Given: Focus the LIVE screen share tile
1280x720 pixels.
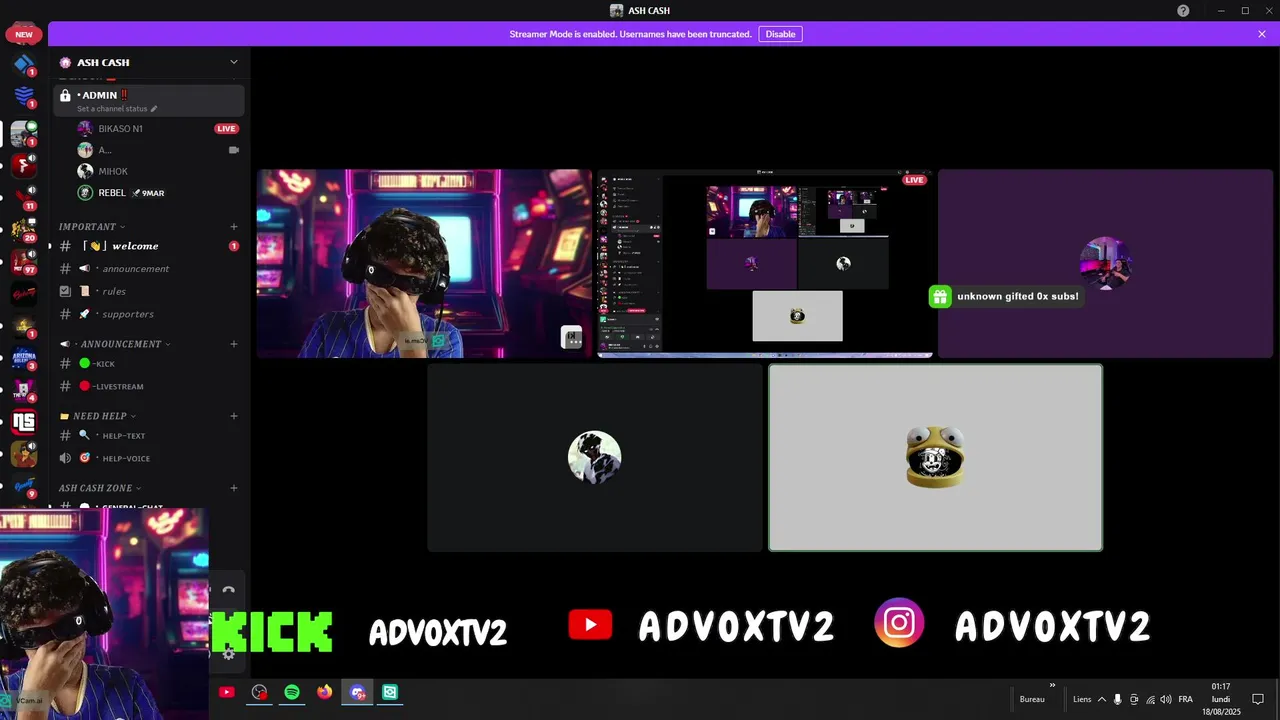Looking at the screenshot, I should (765, 263).
